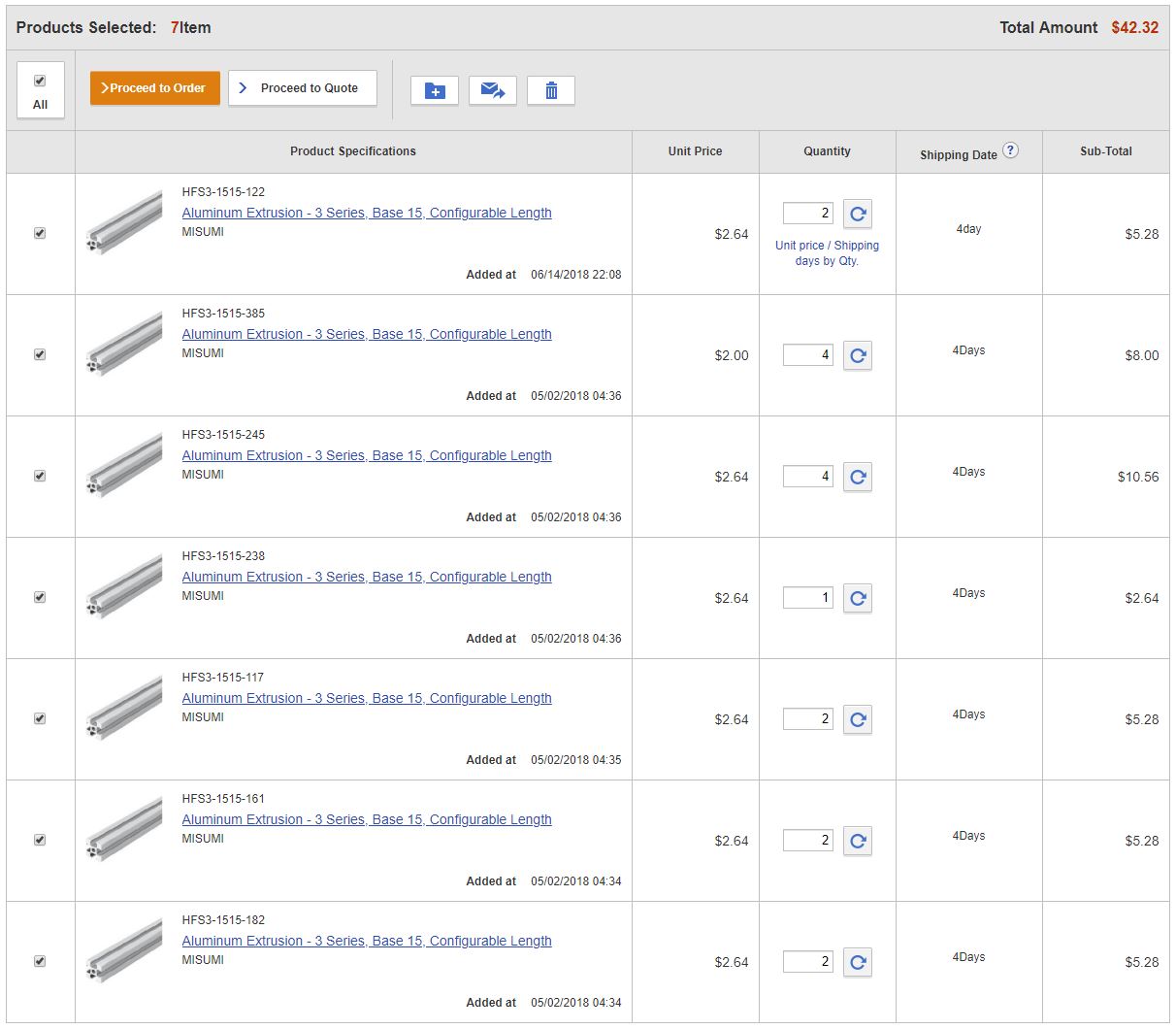This screenshot has width=1176, height=1029.
Task: Click the add to new folder icon
Action: 434,90
